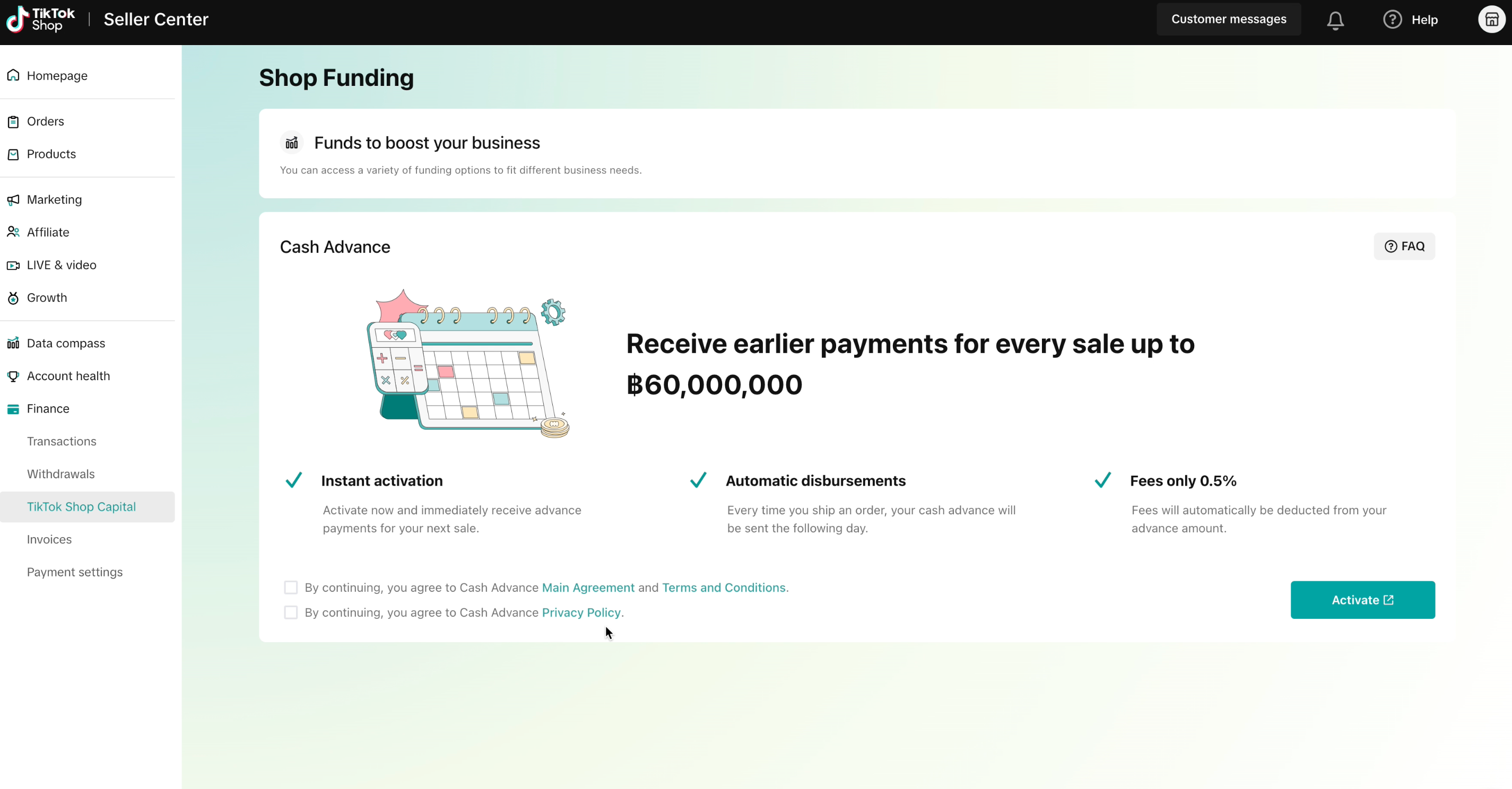Expand the Data compass menu
The image size is (1512, 789).
(x=66, y=343)
